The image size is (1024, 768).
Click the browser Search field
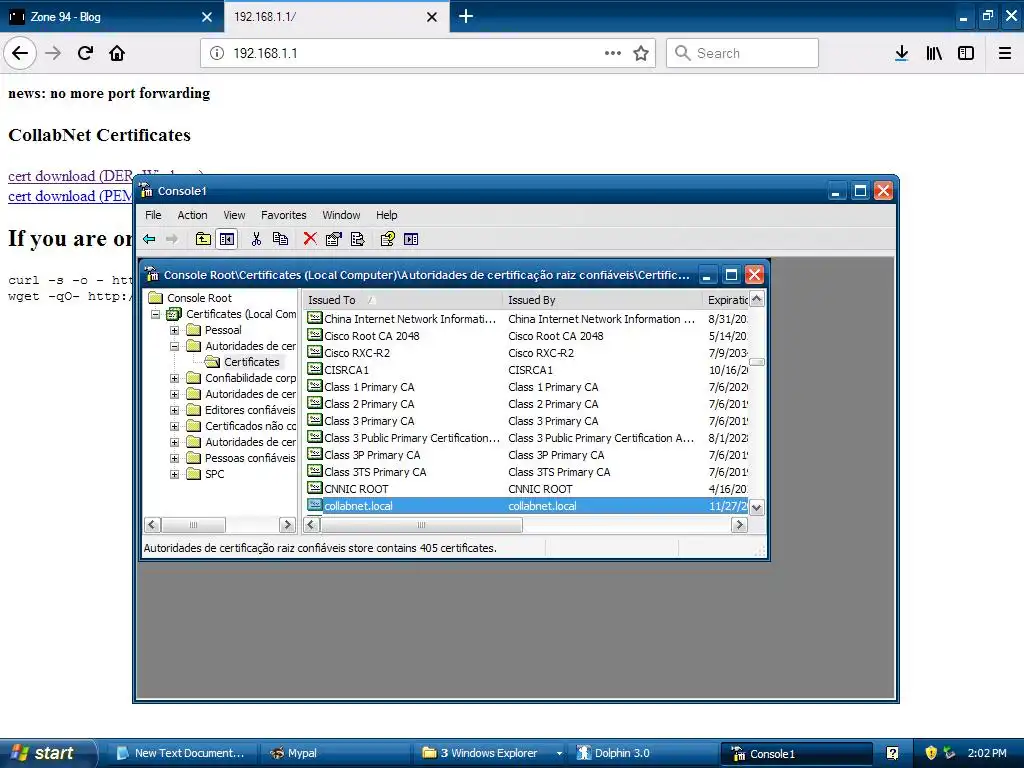tap(742, 53)
